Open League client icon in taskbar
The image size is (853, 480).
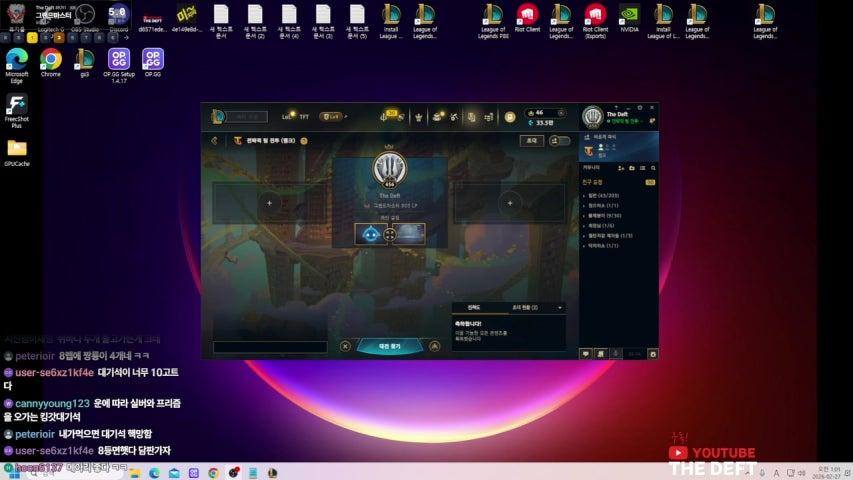tap(272, 473)
